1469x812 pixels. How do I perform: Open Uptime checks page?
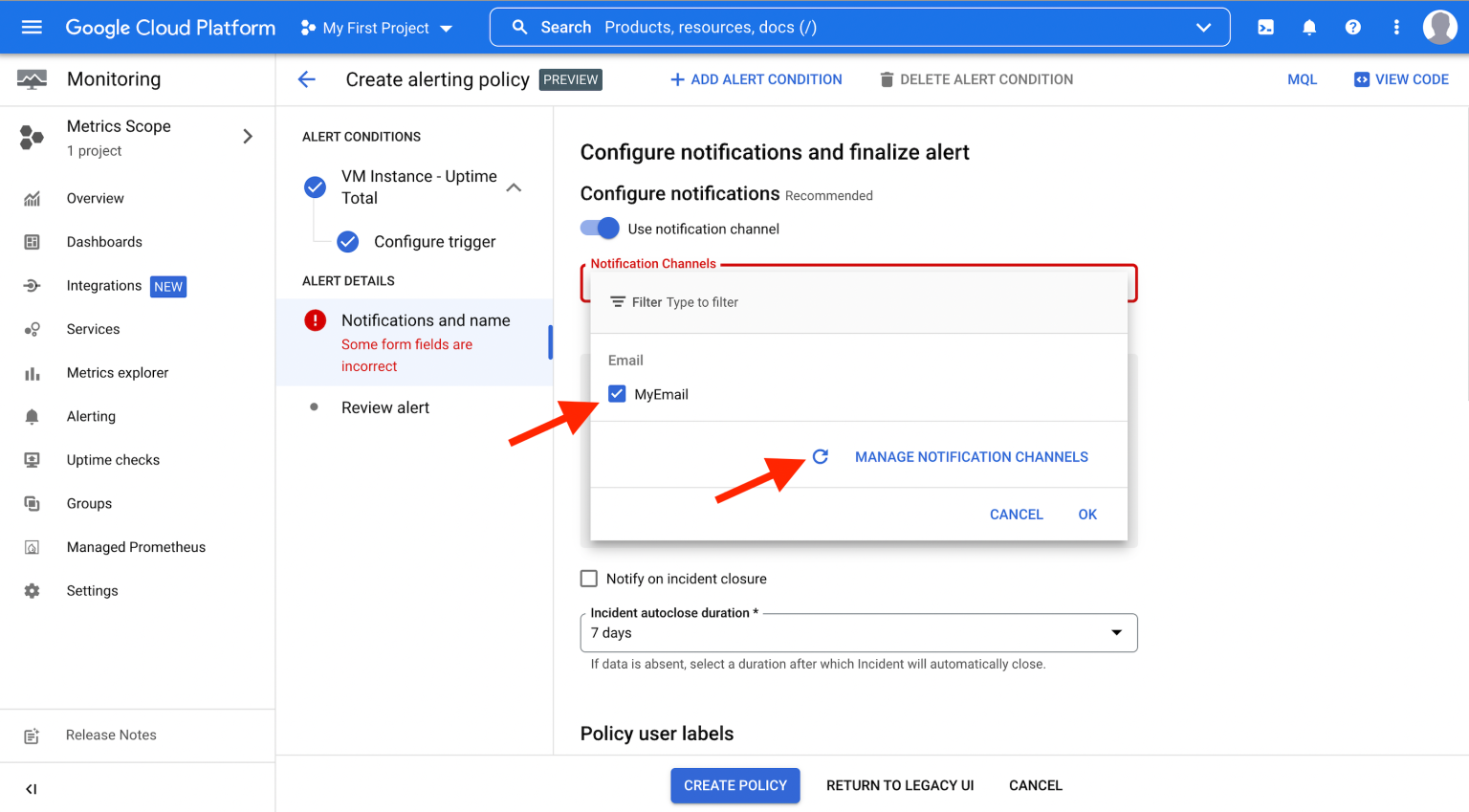113,460
